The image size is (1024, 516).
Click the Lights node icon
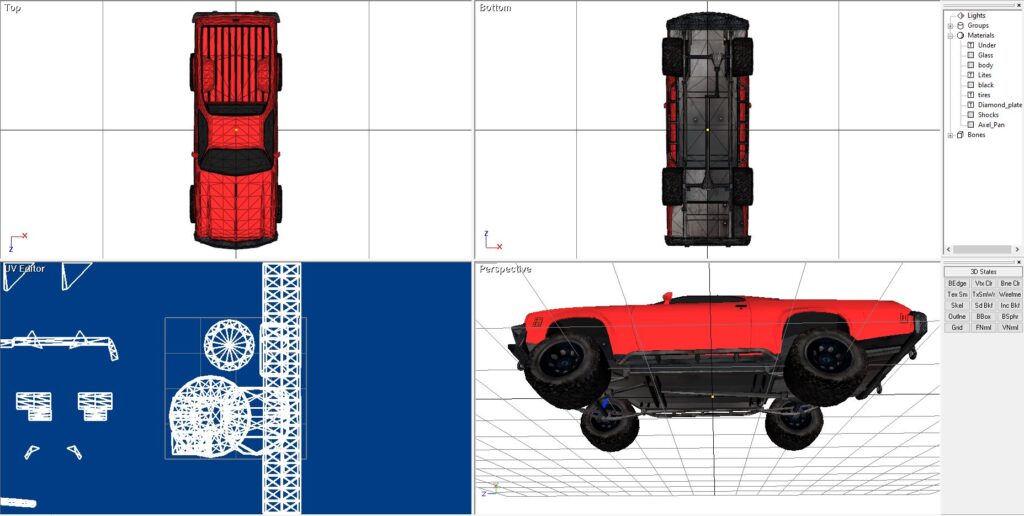pyautogui.click(x=960, y=15)
